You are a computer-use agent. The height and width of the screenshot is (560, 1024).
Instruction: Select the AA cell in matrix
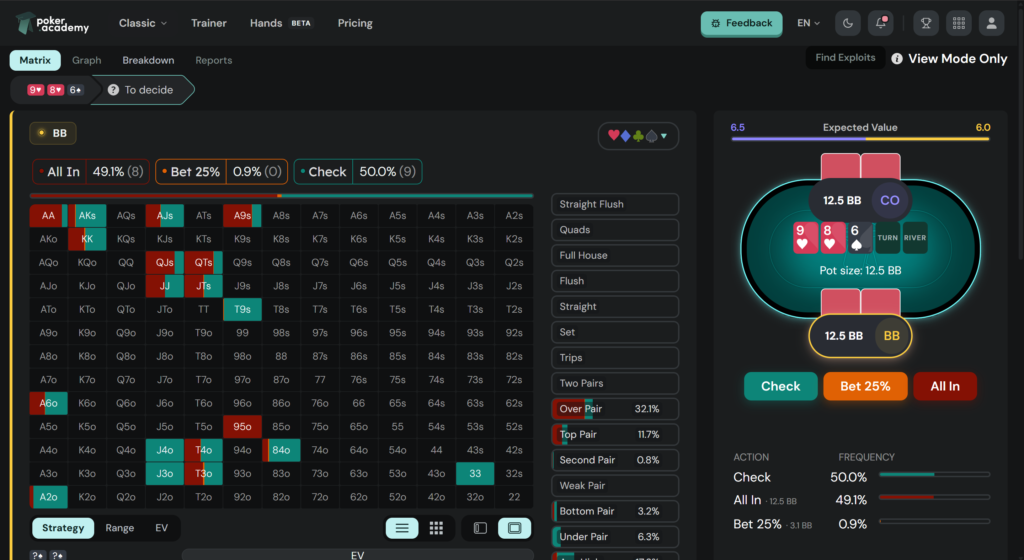tap(48, 215)
